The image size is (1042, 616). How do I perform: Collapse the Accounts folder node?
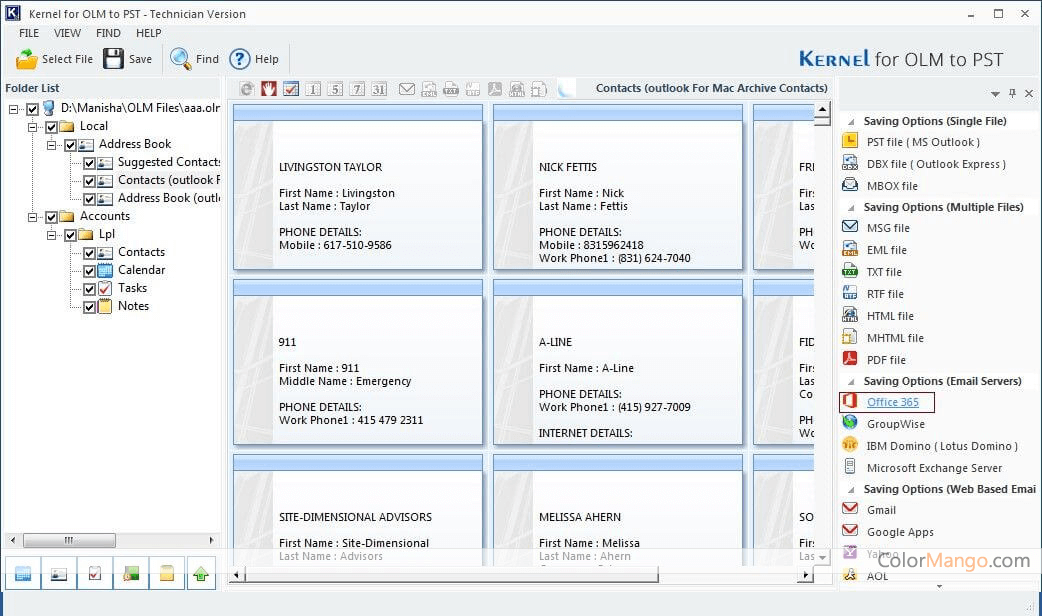tap(33, 217)
